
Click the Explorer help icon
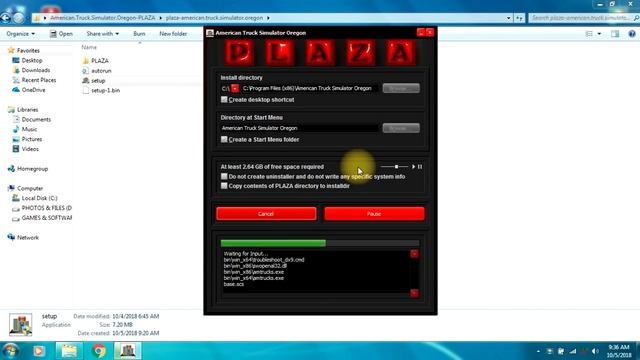pyautogui.click(x=632, y=34)
